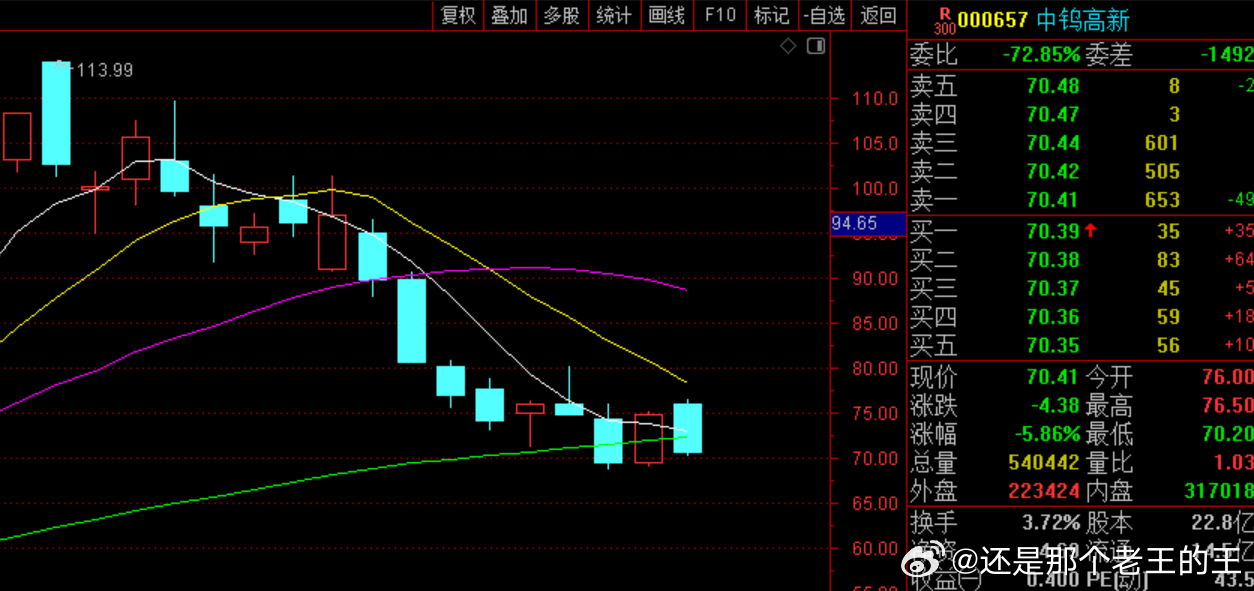Click the 卖二 volume 505
Image resolution: width=1254 pixels, height=591 pixels.
[x=1163, y=171]
